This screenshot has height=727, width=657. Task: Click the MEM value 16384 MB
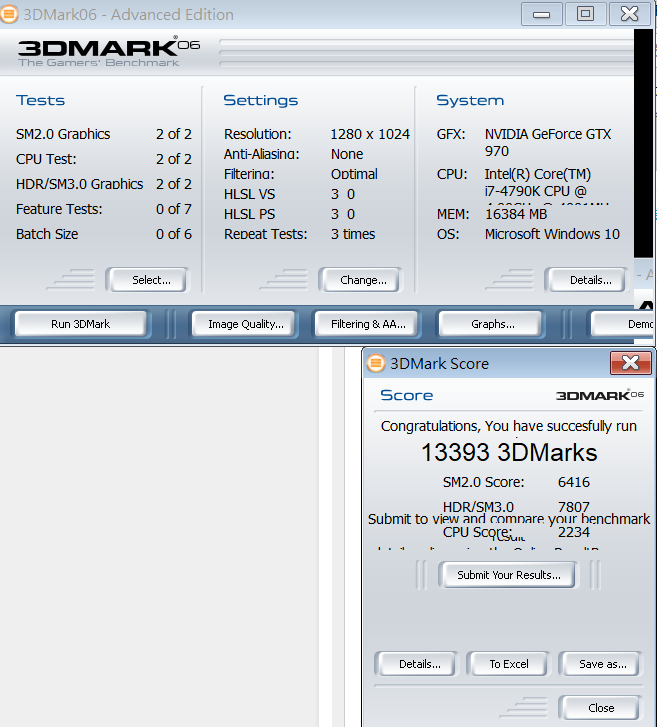[516, 214]
